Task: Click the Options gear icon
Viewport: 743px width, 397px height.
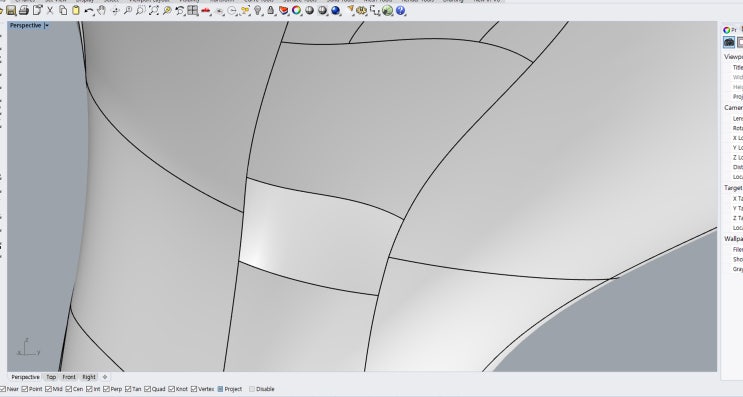Action: coord(362,10)
